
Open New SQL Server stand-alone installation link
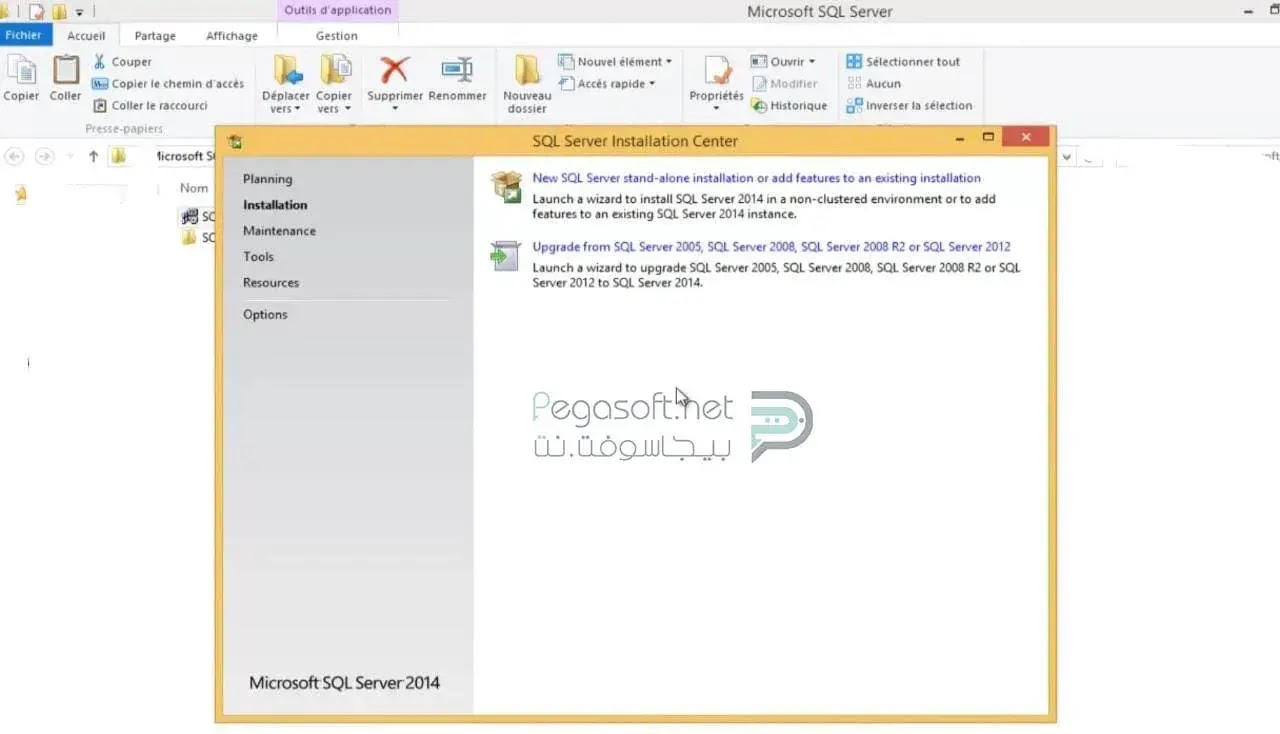pos(756,178)
